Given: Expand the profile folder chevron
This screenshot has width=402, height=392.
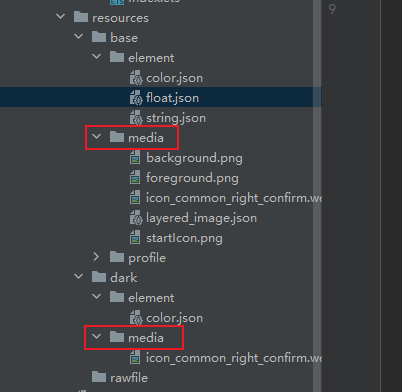Looking at the screenshot, I should pyautogui.click(x=96, y=257).
